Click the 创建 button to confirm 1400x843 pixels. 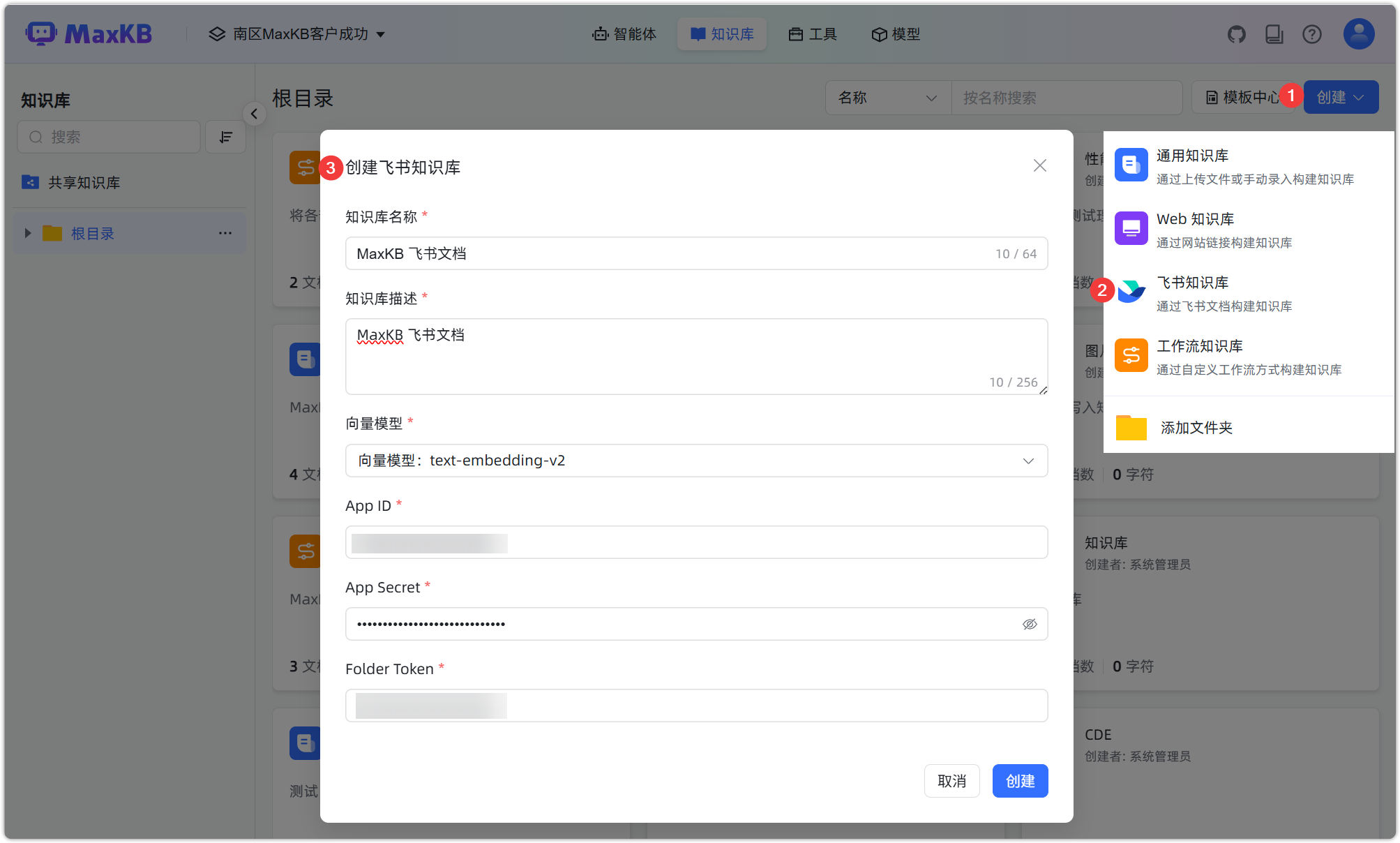[x=1020, y=781]
